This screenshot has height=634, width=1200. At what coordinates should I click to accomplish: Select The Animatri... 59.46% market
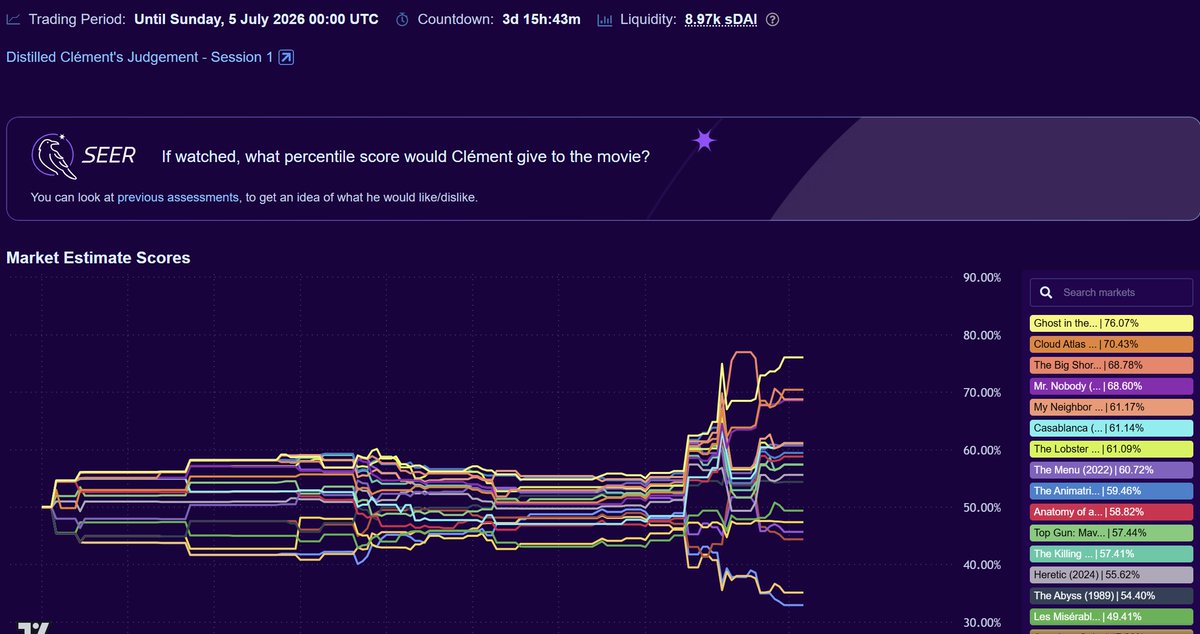pyautogui.click(x=1111, y=491)
